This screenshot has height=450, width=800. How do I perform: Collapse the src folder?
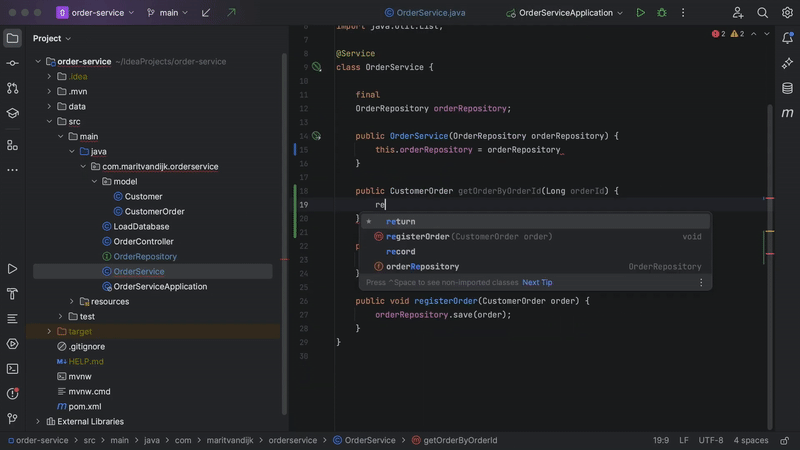click(x=49, y=121)
